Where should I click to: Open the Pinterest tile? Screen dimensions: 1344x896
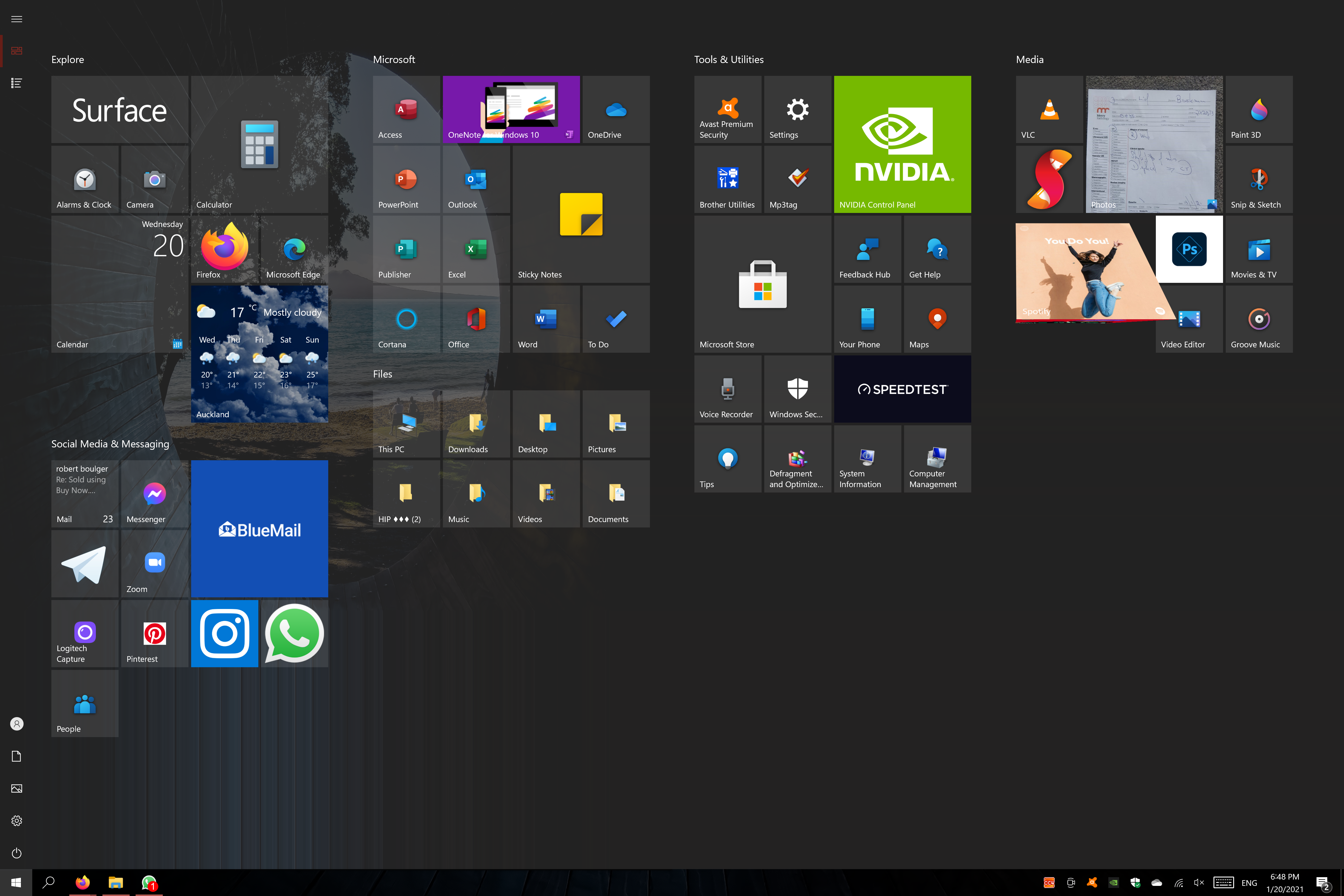(154, 633)
